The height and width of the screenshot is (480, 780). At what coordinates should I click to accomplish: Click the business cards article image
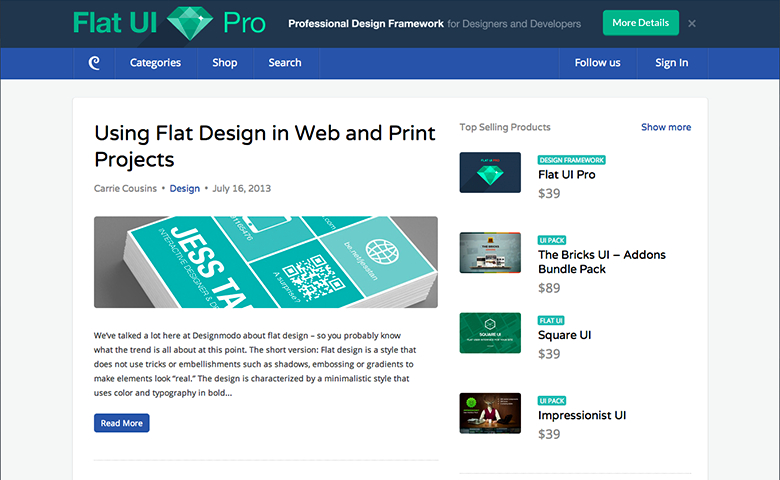click(265, 262)
